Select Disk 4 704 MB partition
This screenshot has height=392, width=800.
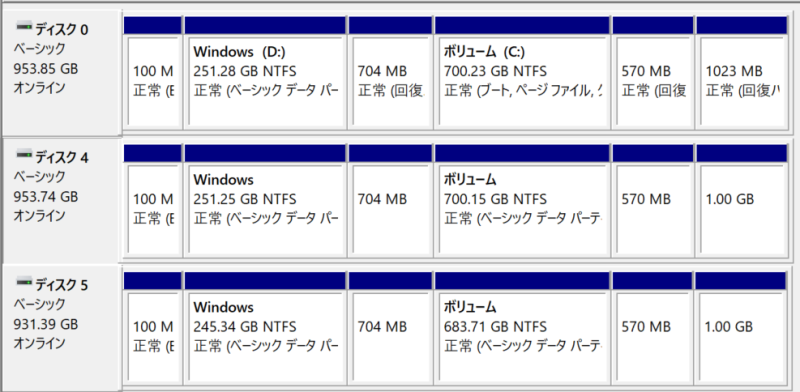[390, 201]
